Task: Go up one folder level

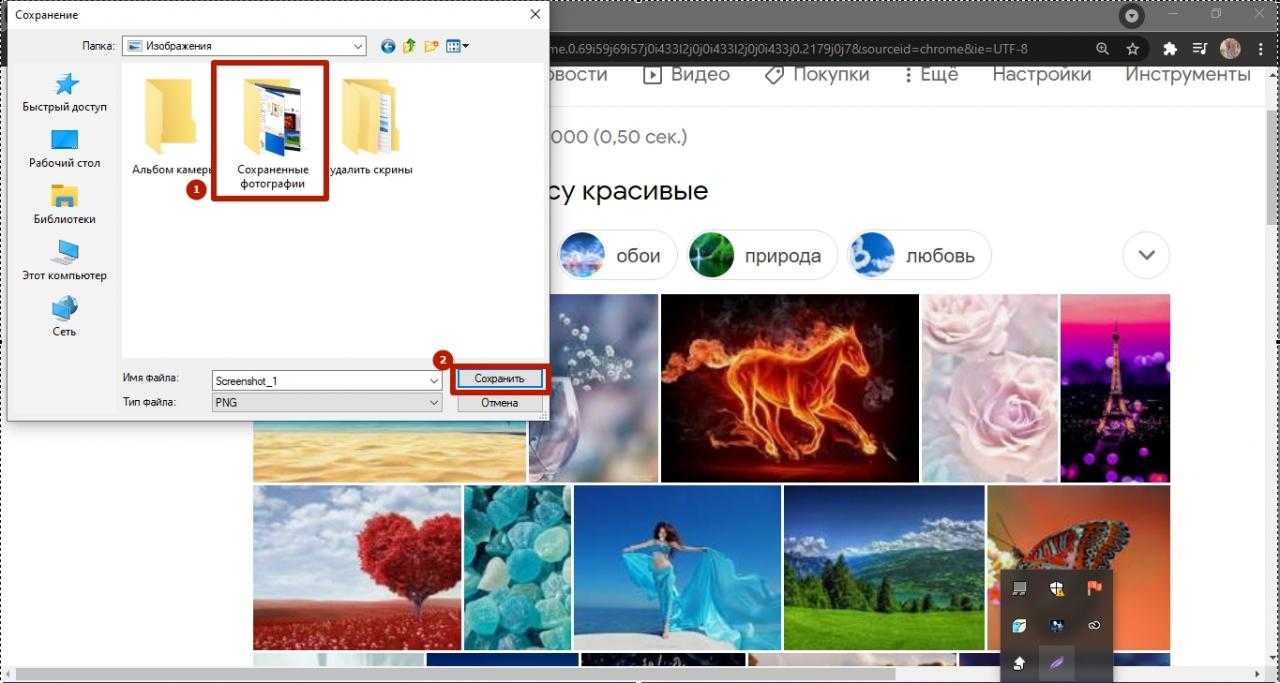Action: coord(410,46)
